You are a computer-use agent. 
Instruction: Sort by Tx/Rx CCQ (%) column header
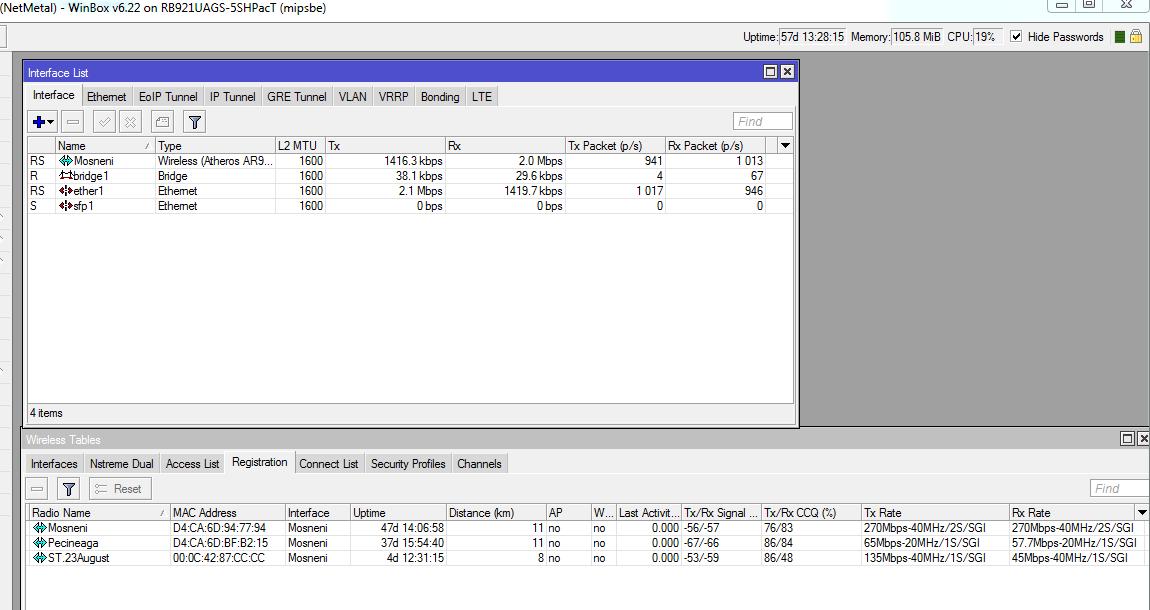click(x=812, y=512)
